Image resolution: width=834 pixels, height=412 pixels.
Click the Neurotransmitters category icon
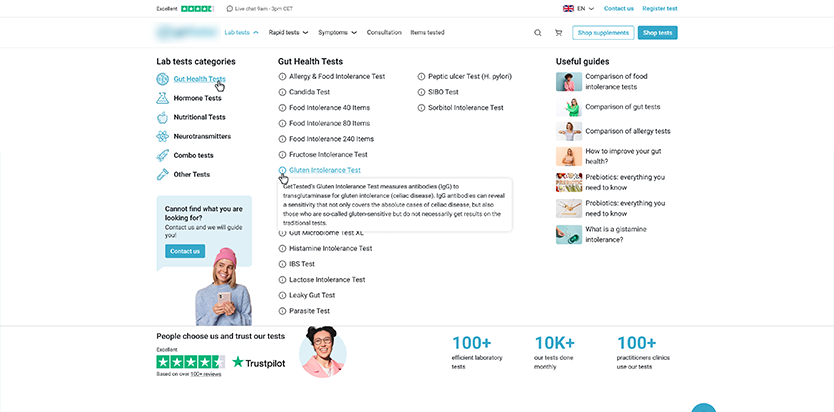pos(163,136)
